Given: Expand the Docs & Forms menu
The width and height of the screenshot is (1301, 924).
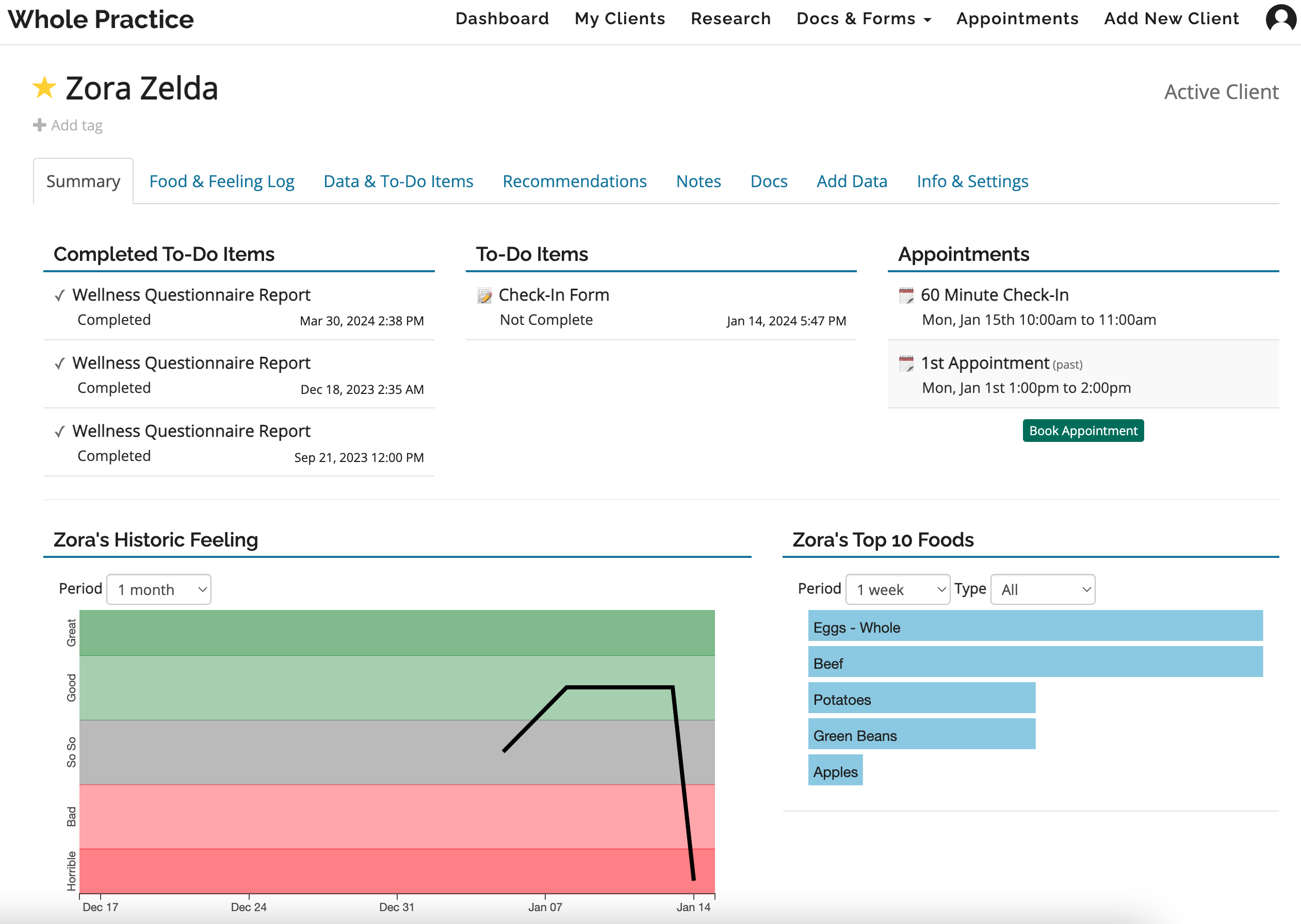Looking at the screenshot, I should (864, 19).
